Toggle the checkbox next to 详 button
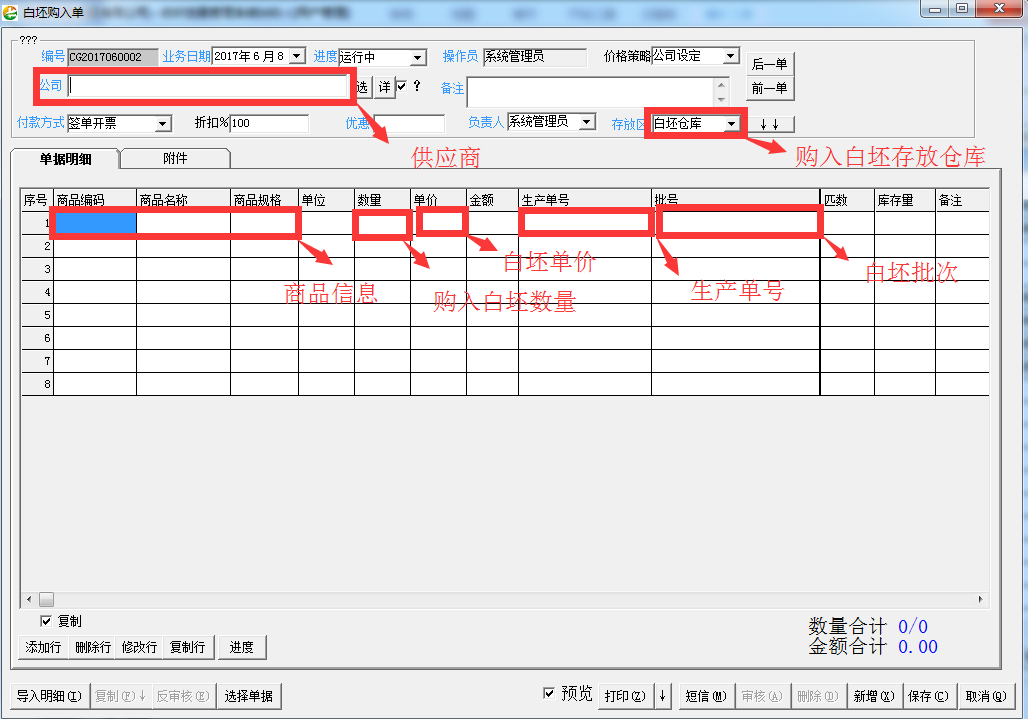The height and width of the screenshot is (719, 1028). pyautogui.click(x=401, y=86)
